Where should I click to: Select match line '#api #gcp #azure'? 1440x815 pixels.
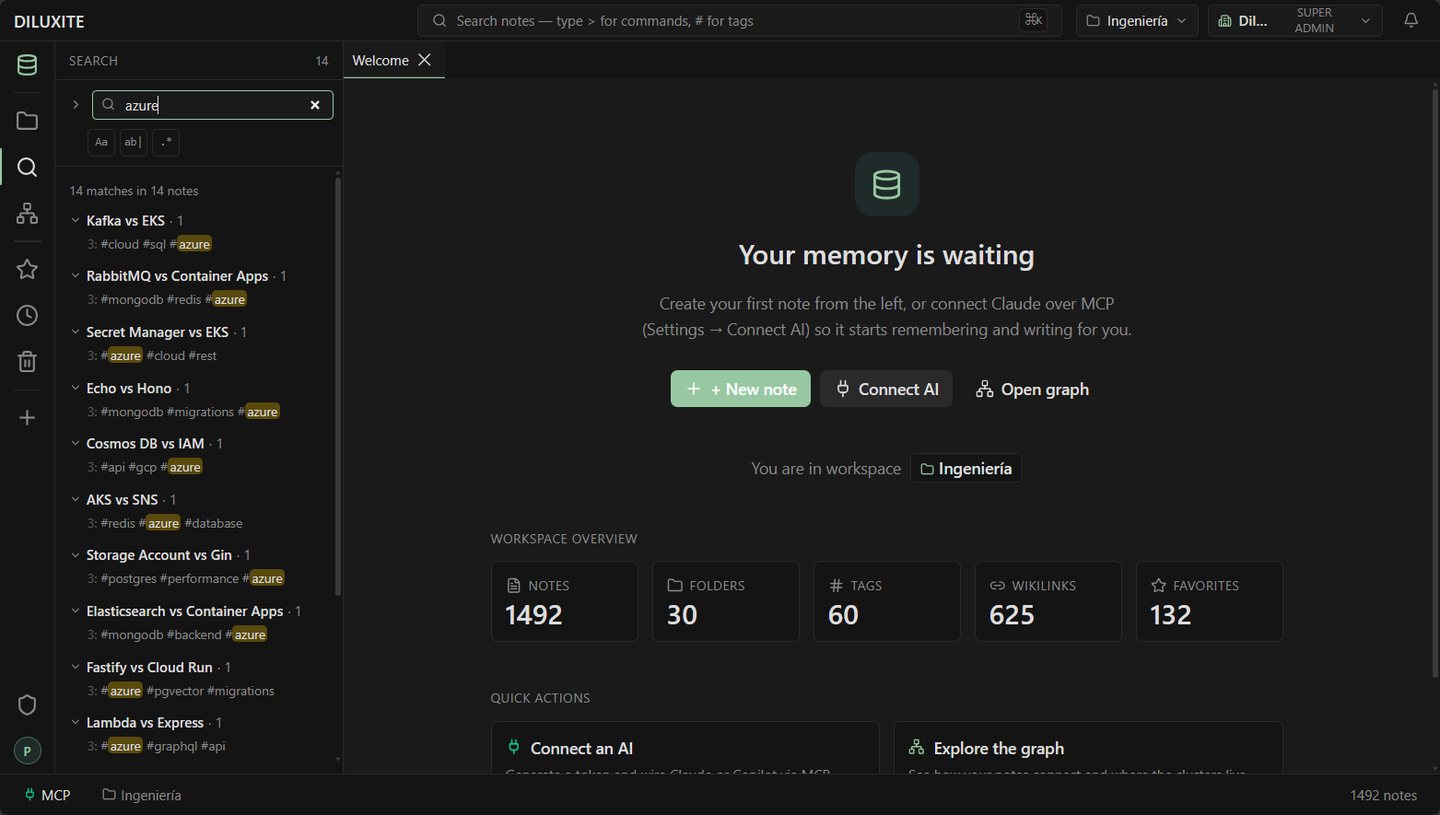pos(144,467)
